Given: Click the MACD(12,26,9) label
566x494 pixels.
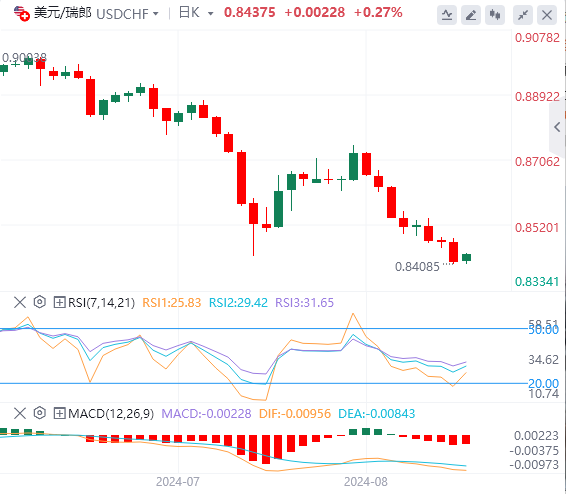Looking at the screenshot, I should [x=111, y=413].
